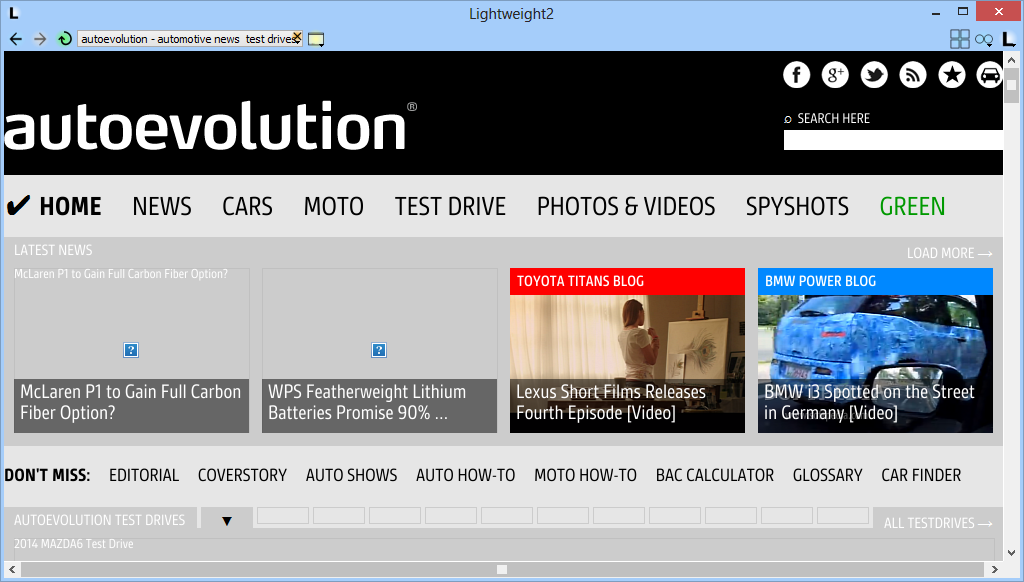Click horizontal scrollbar left arrow

(x=12, y=570)
